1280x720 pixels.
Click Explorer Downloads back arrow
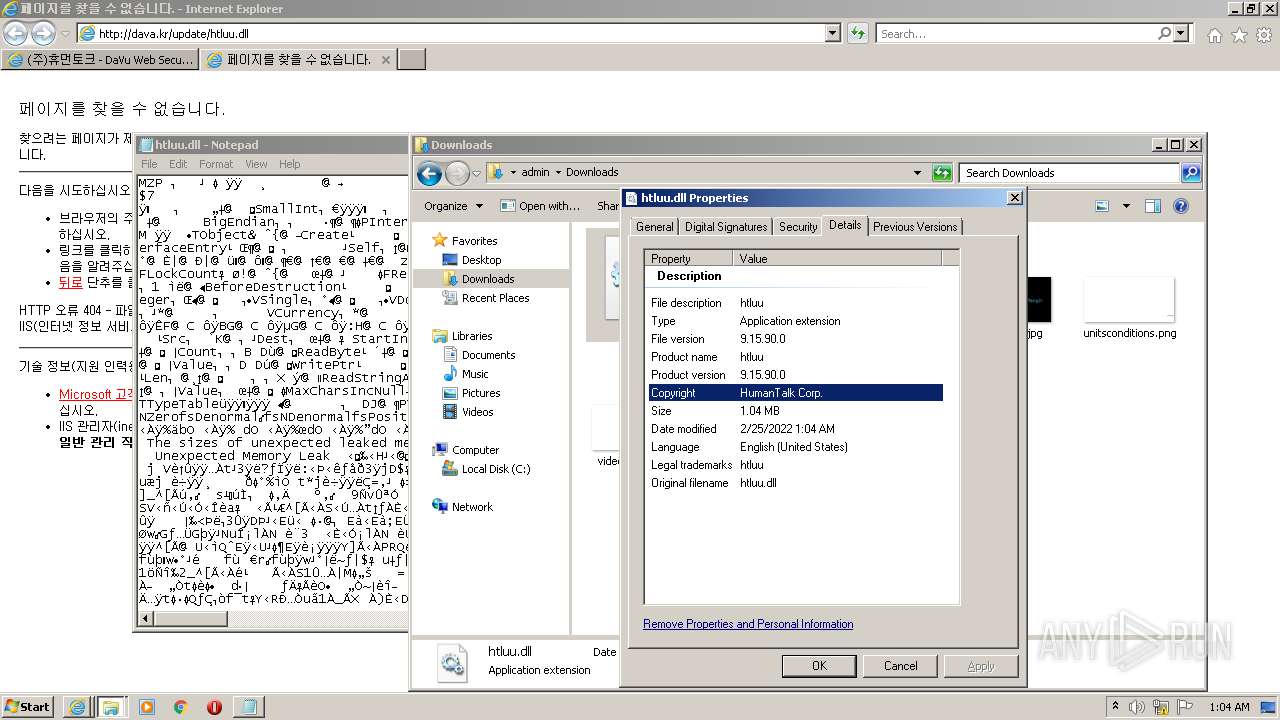(x=429, y=174)
